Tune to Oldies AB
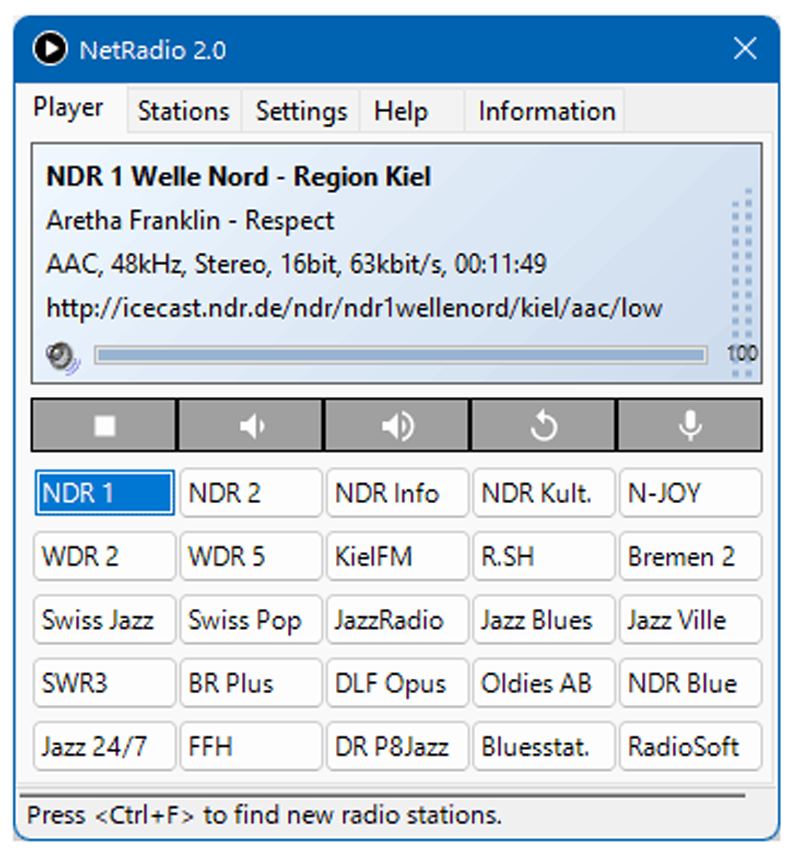The width and height of the screenshot is (800, 852). point(543,683)
